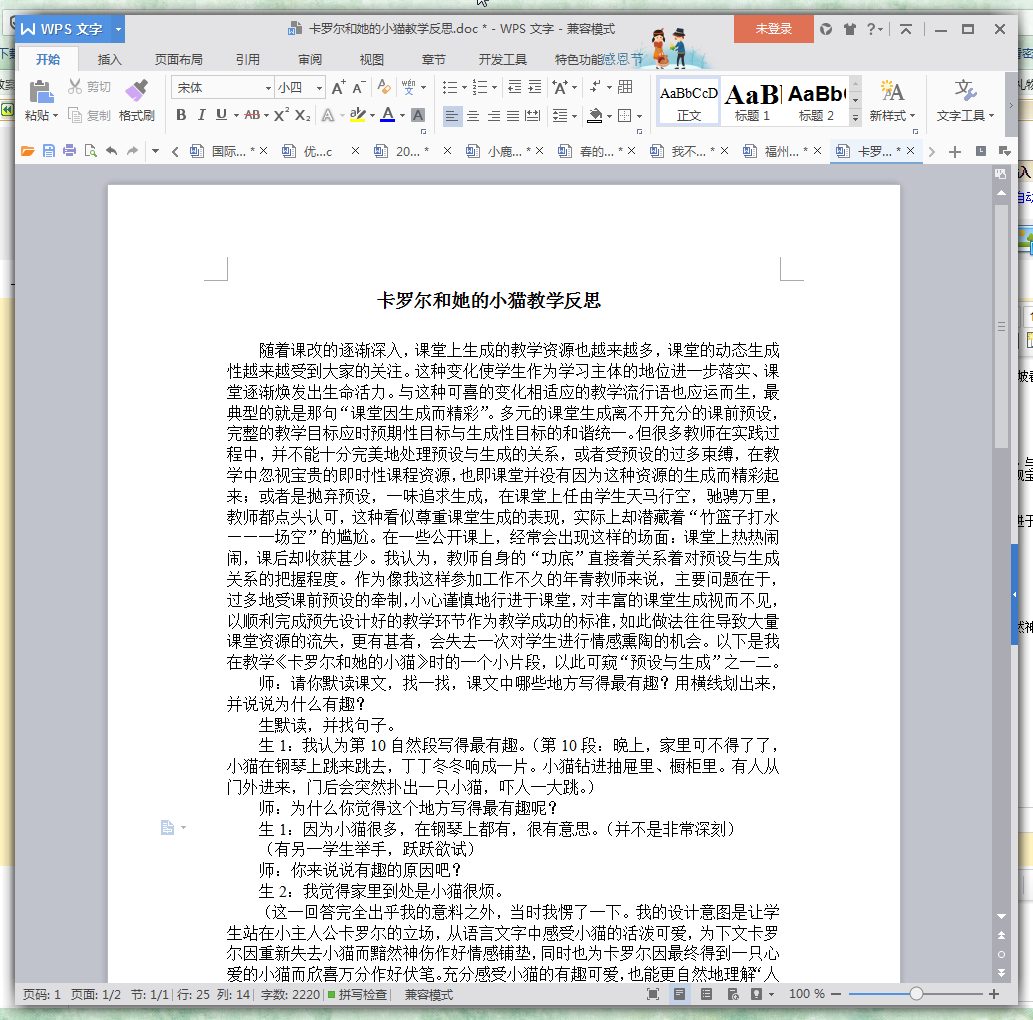The width and height of the screenshot is (1033, 1020).
Task: Click the zoom slider handle
Action: tap(916, 994)
